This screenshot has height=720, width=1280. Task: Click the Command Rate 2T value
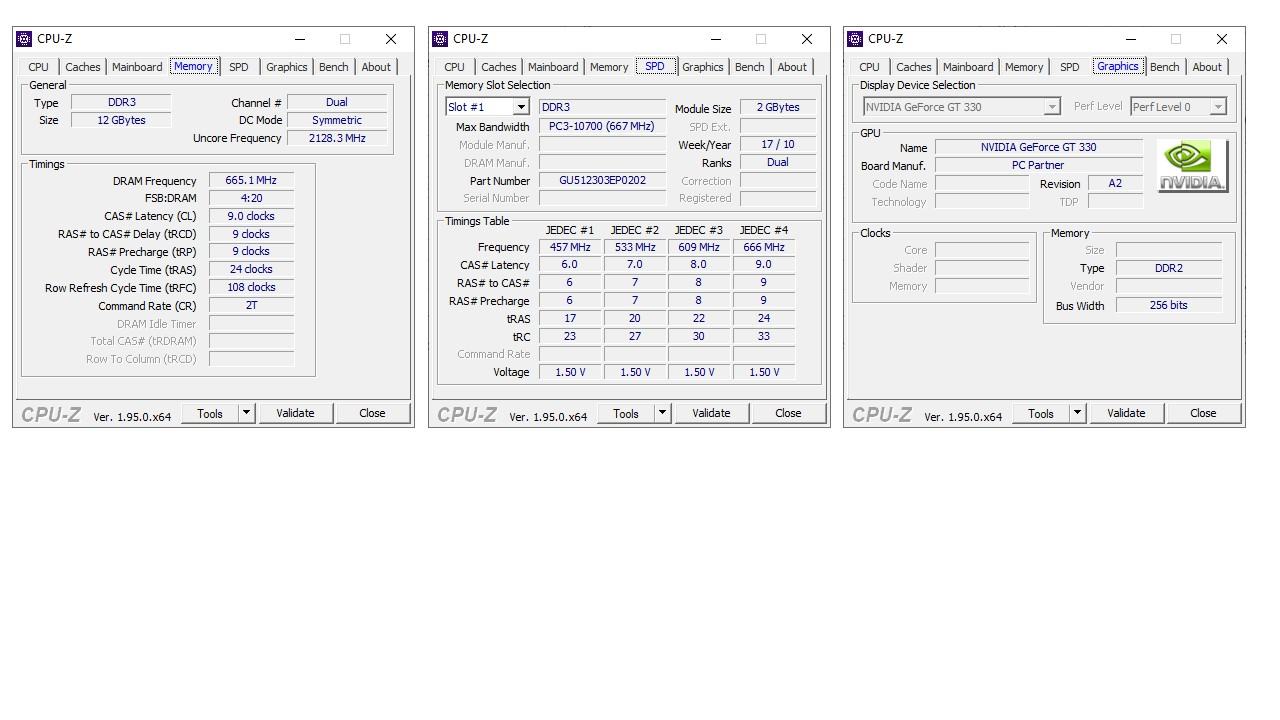click(x=251, y=306)
